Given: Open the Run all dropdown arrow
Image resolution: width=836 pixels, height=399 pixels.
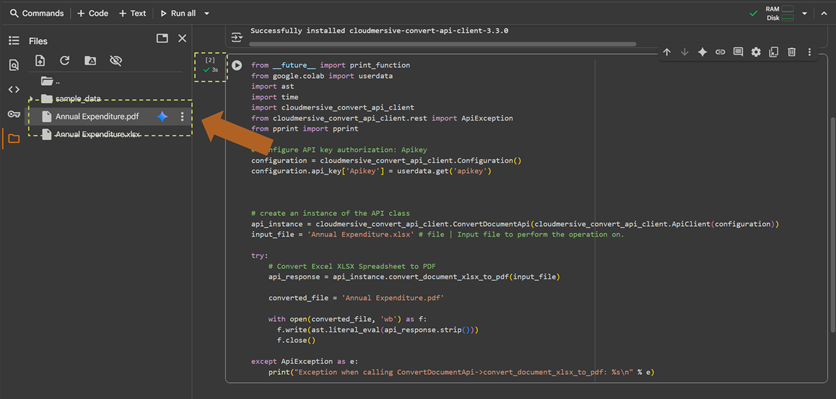Looking at the screenshot, I should (207, 13).
